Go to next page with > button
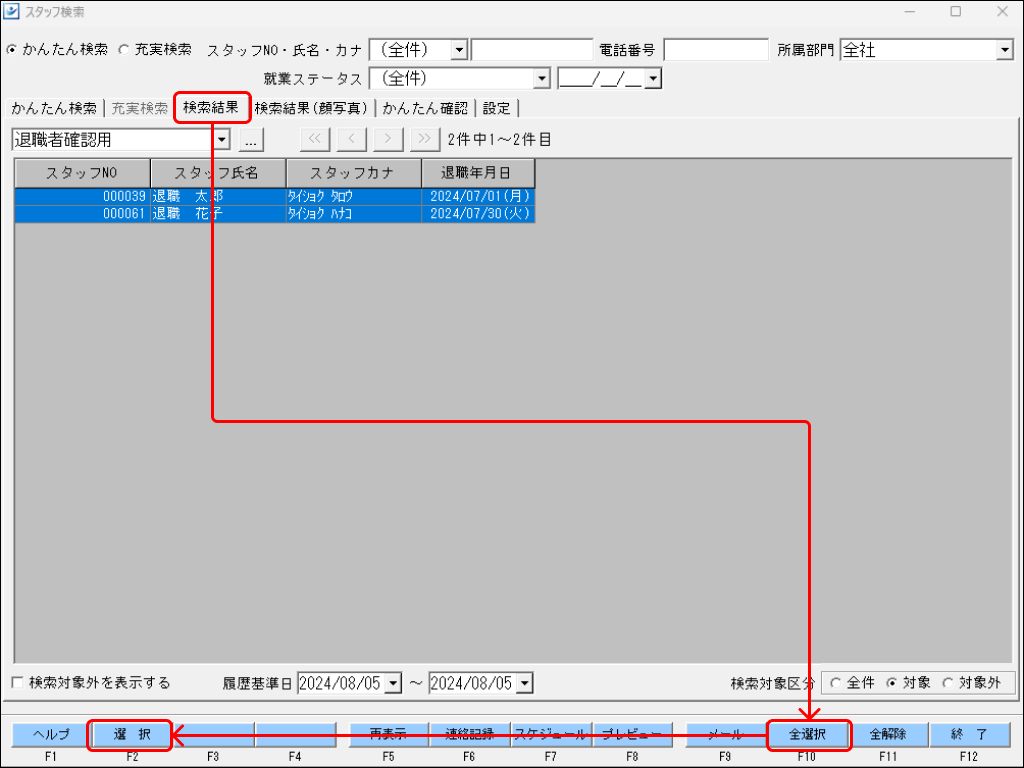Screen dimensions: 1024x768 pos(388,139)
